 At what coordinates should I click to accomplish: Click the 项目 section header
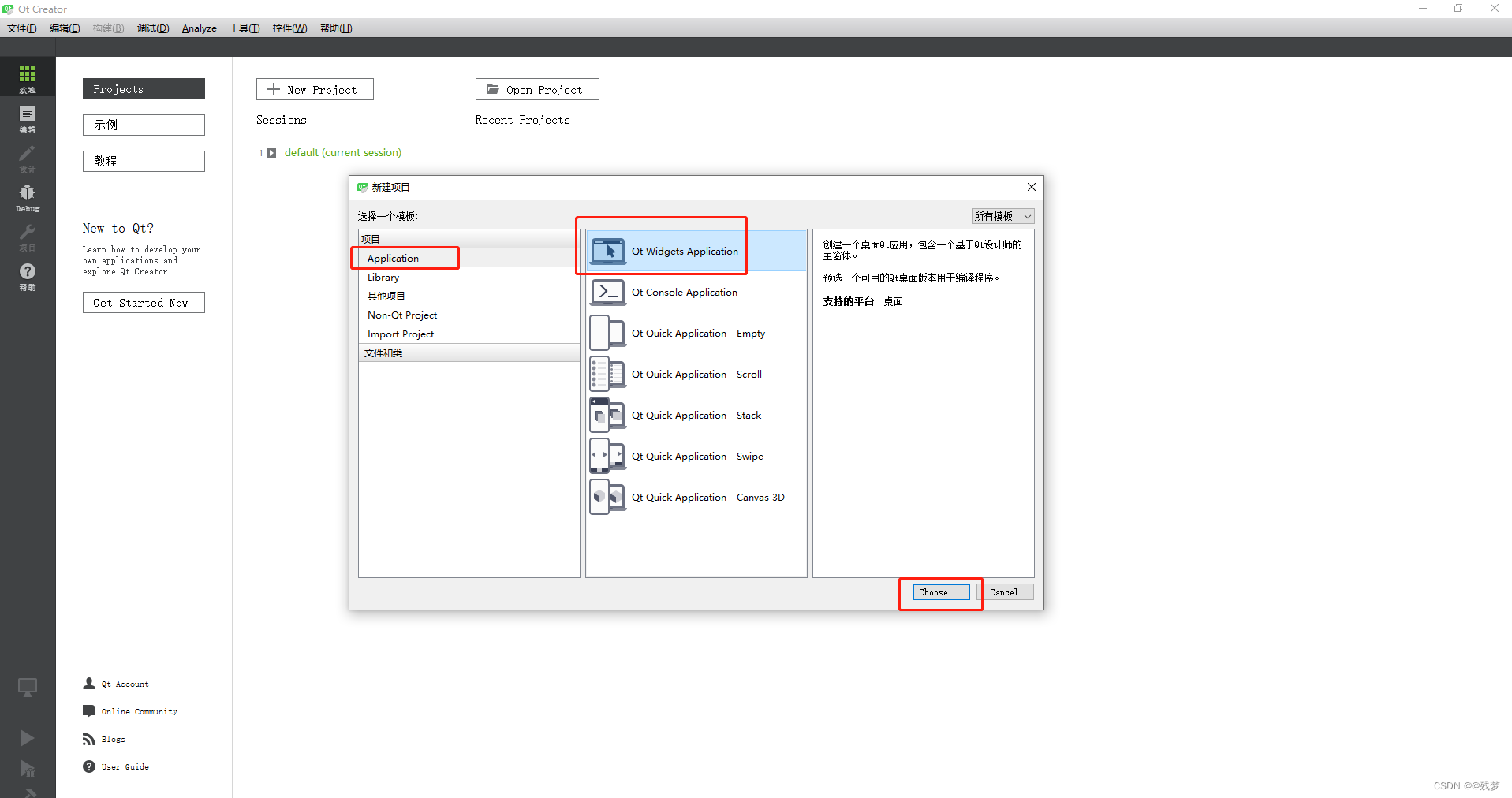point(469,239)
